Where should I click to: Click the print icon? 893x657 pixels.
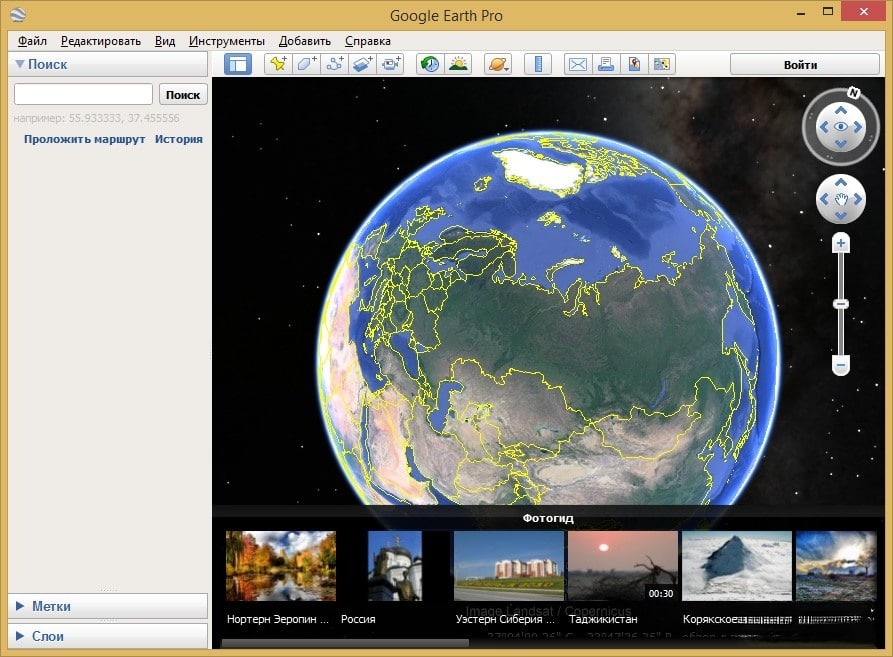click(x=605, y=64)
